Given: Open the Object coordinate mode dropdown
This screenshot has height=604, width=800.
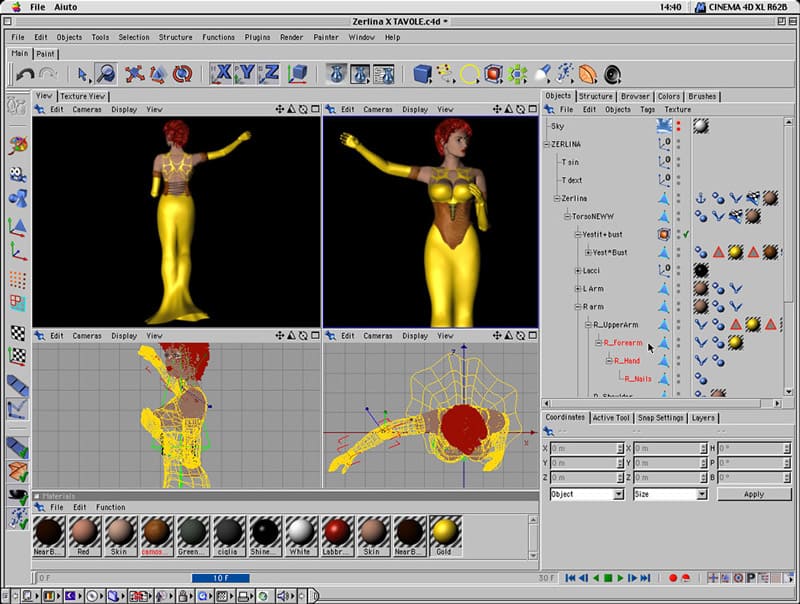Looking at the screenshot, I should (x=587, y=494).
